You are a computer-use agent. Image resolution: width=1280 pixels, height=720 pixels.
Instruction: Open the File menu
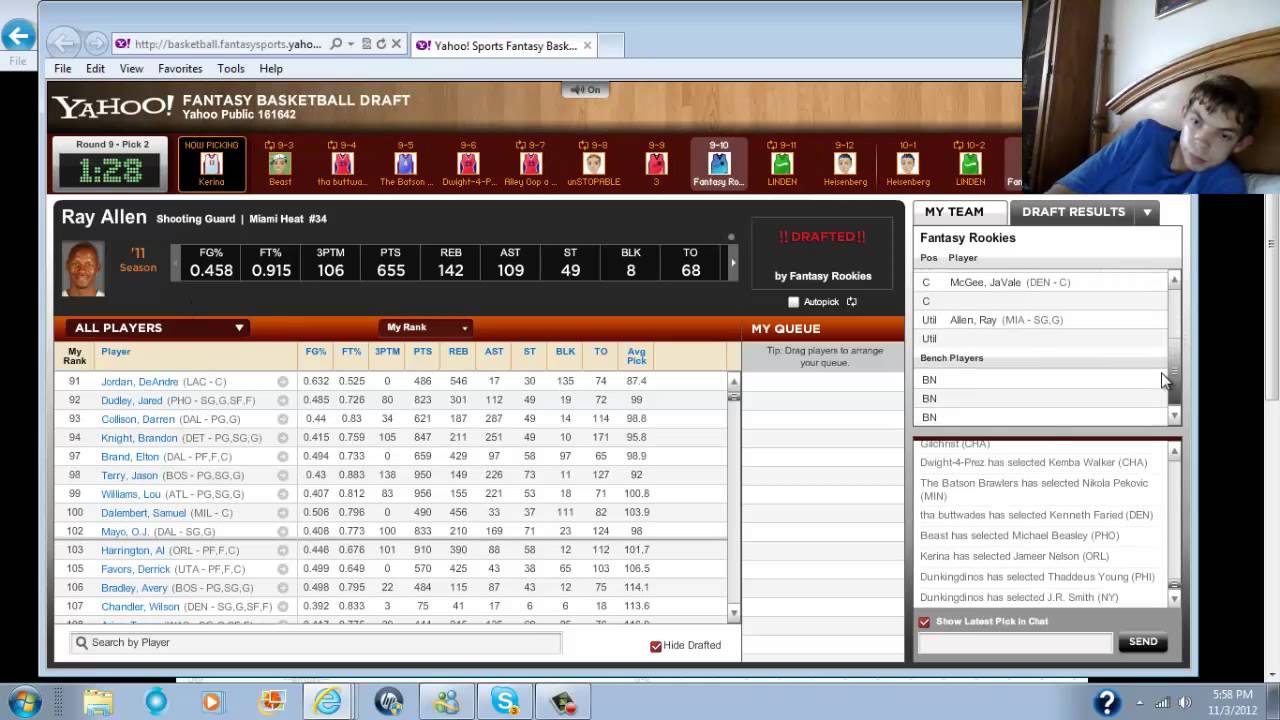pyautogui.click(x=62, y=69)
